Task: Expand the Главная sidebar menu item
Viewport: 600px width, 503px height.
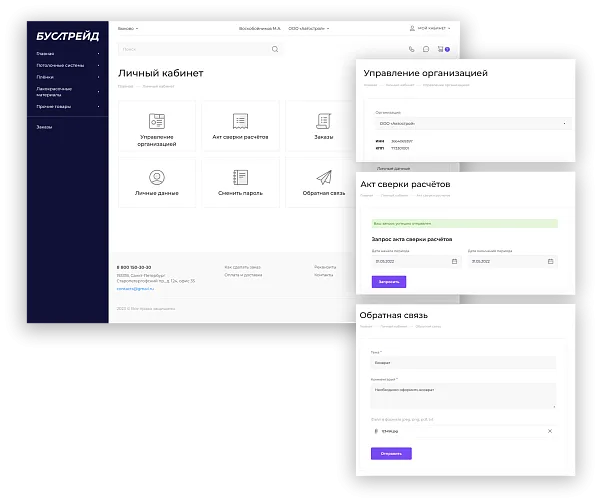Action: 98,54
